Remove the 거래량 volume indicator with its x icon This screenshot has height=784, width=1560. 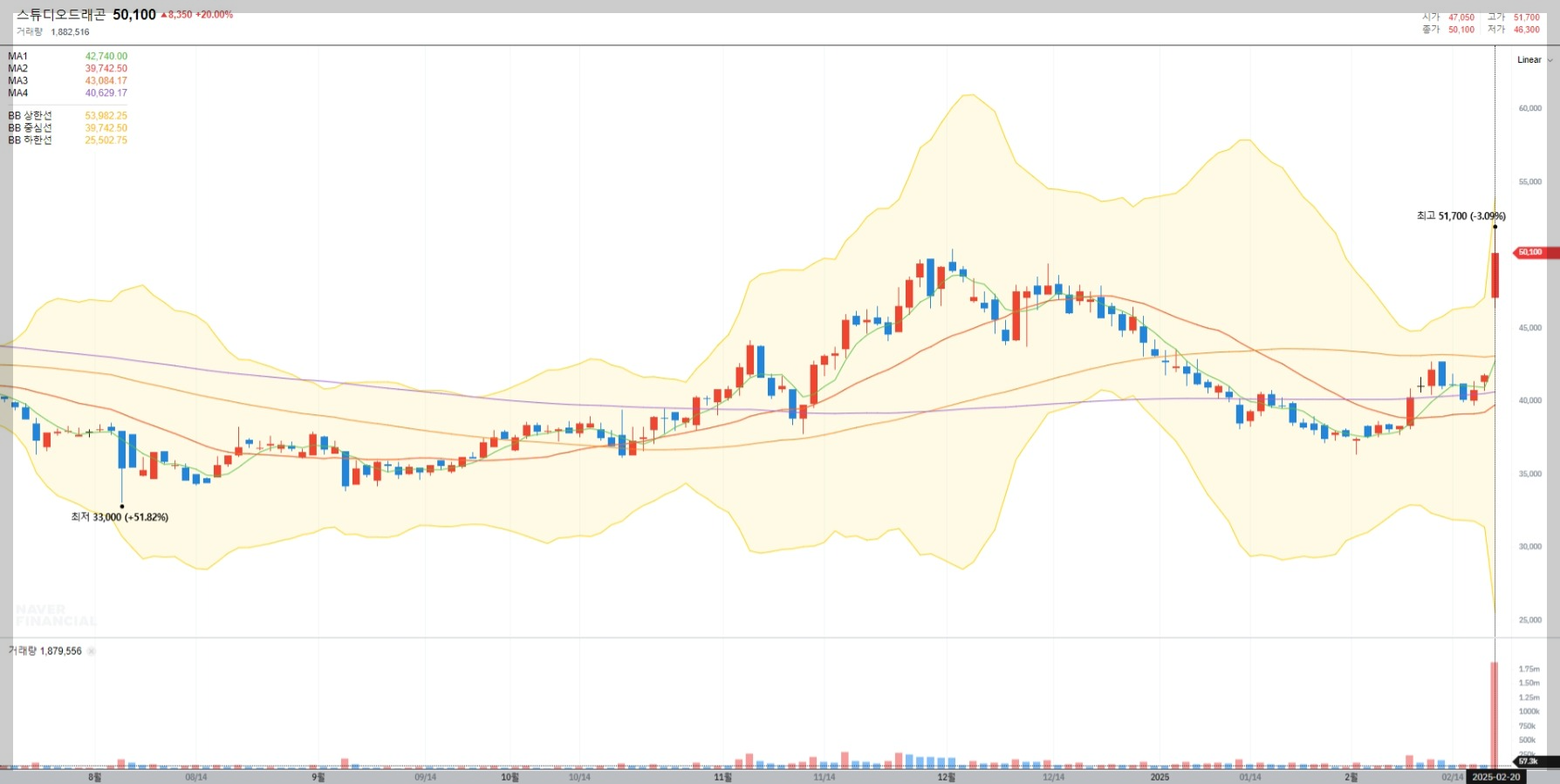click(x=92, y=651)
